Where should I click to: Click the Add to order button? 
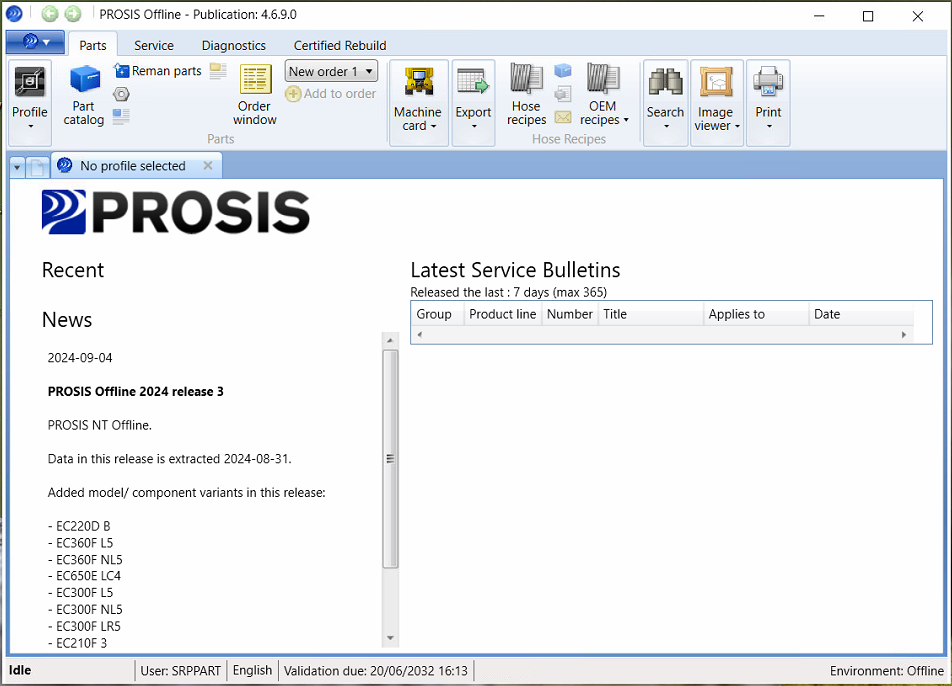point(331,93)
